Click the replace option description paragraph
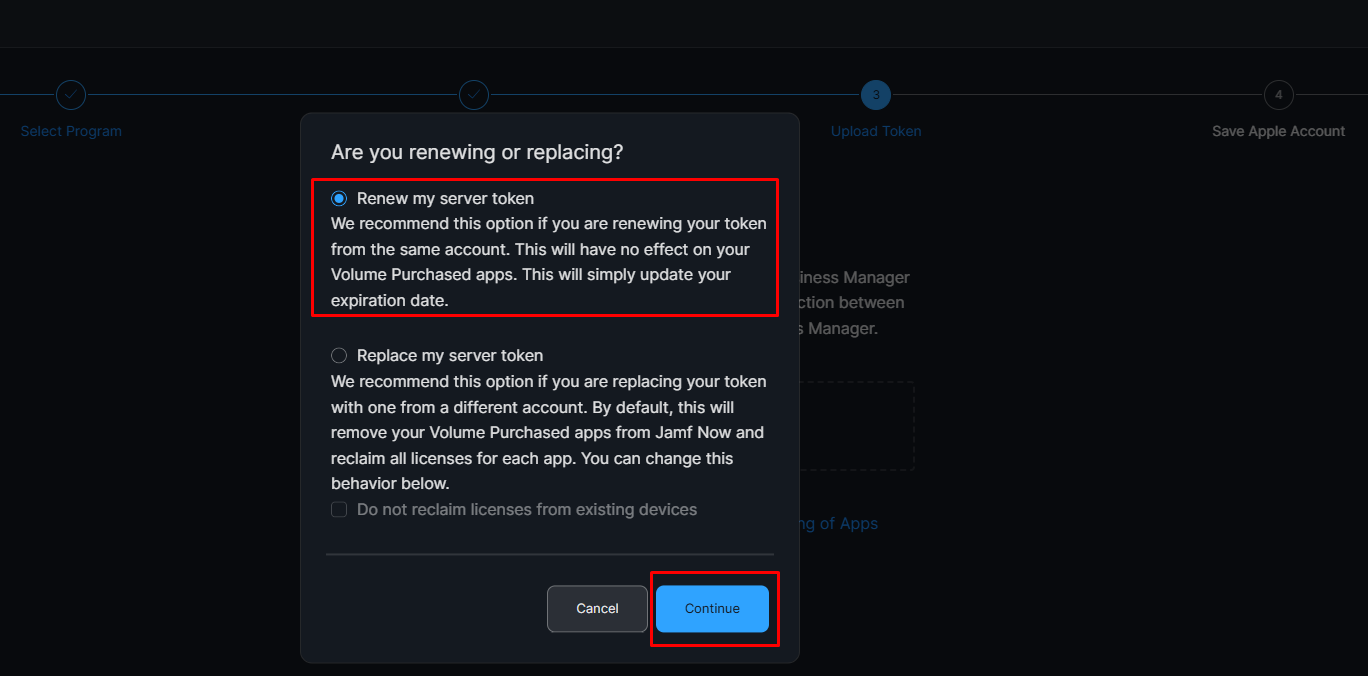This screenshot has width=1368, height=676. 548,433
